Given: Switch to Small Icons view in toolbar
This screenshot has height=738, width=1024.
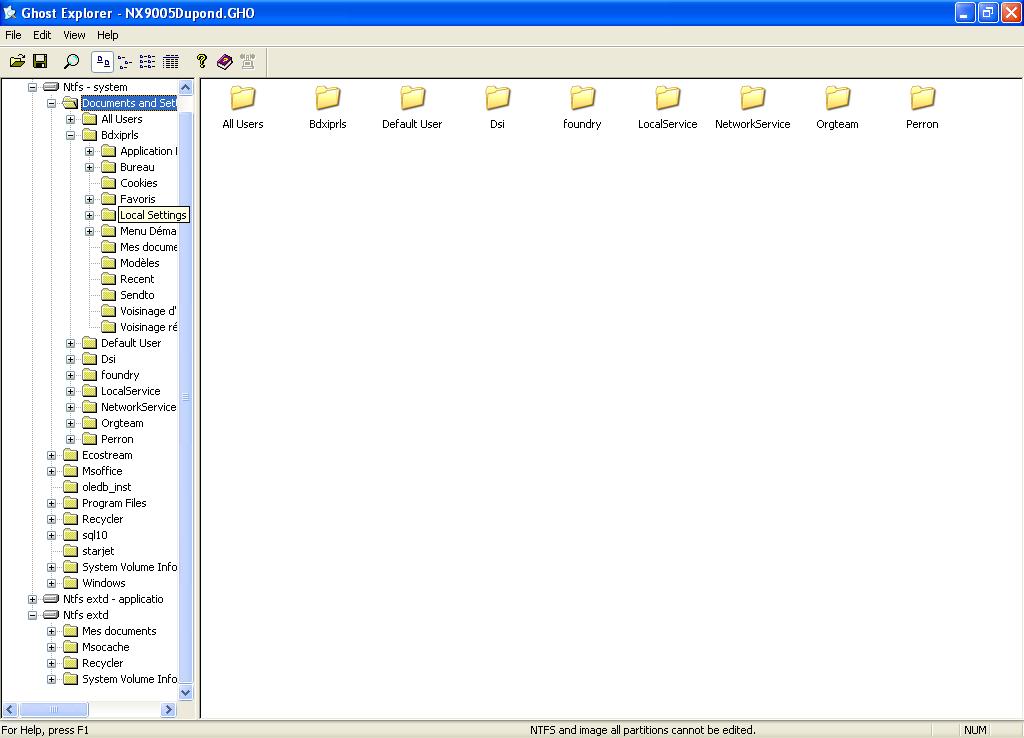Looking at the screenshot, I should 125,61.
